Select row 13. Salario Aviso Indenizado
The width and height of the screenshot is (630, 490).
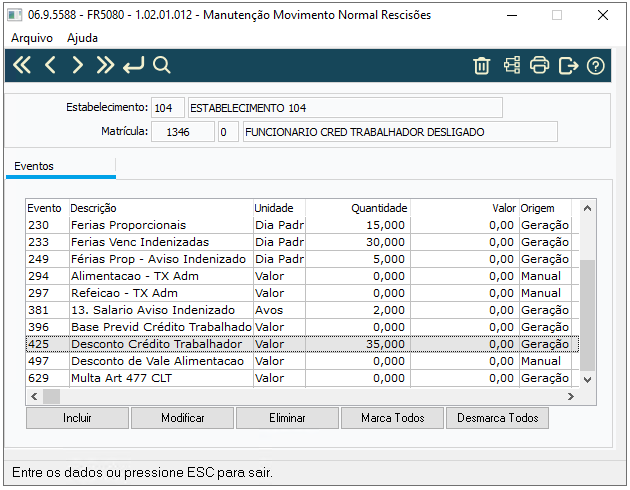[x=303, y=310]
